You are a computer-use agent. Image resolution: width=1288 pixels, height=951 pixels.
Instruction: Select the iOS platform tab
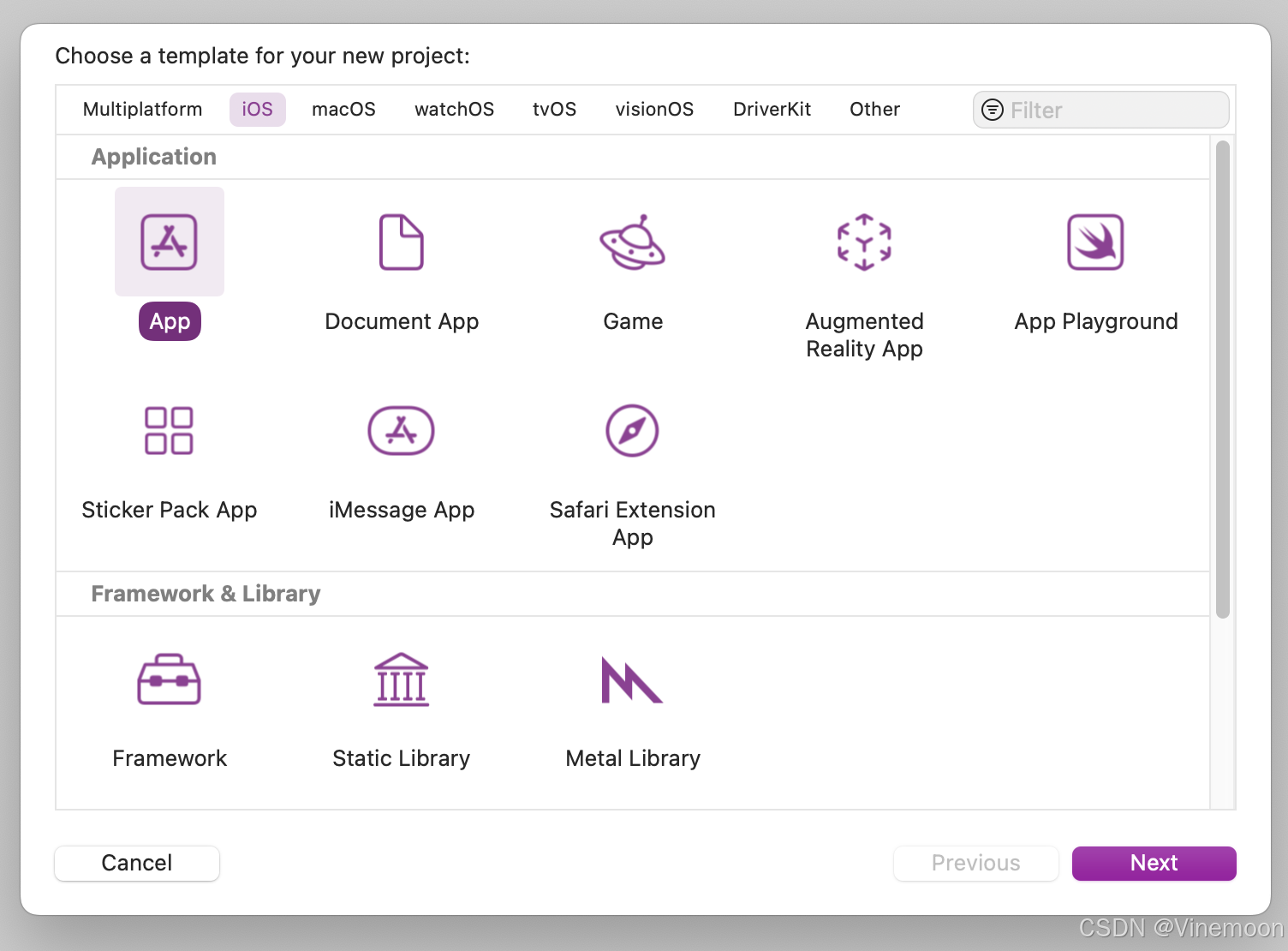258,110
